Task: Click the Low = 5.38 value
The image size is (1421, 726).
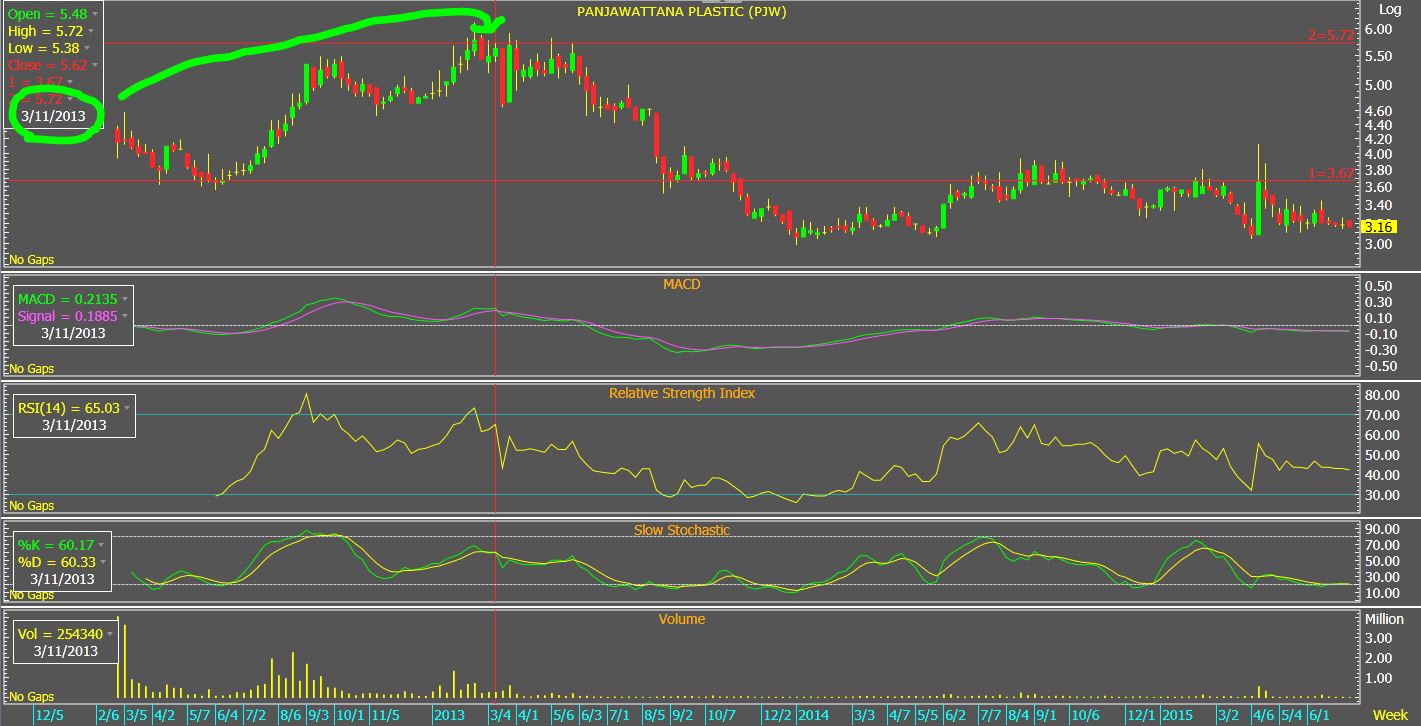Action: (44, 48)
